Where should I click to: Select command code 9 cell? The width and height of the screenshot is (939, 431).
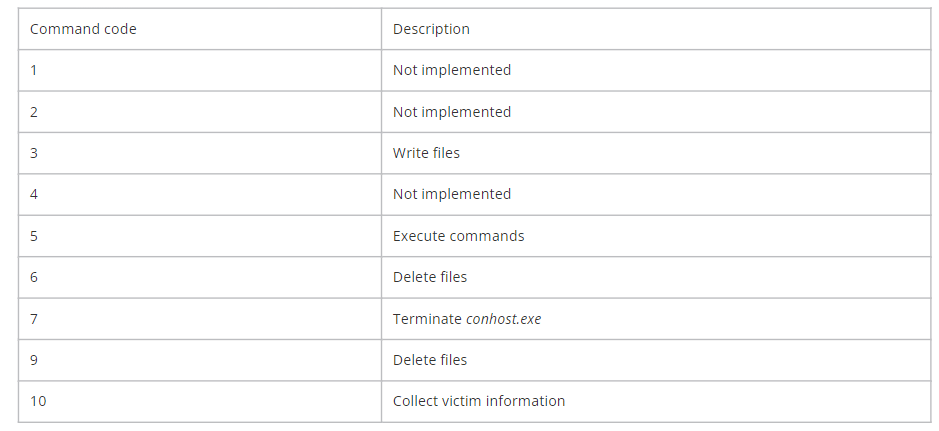[x=200, y=360]
